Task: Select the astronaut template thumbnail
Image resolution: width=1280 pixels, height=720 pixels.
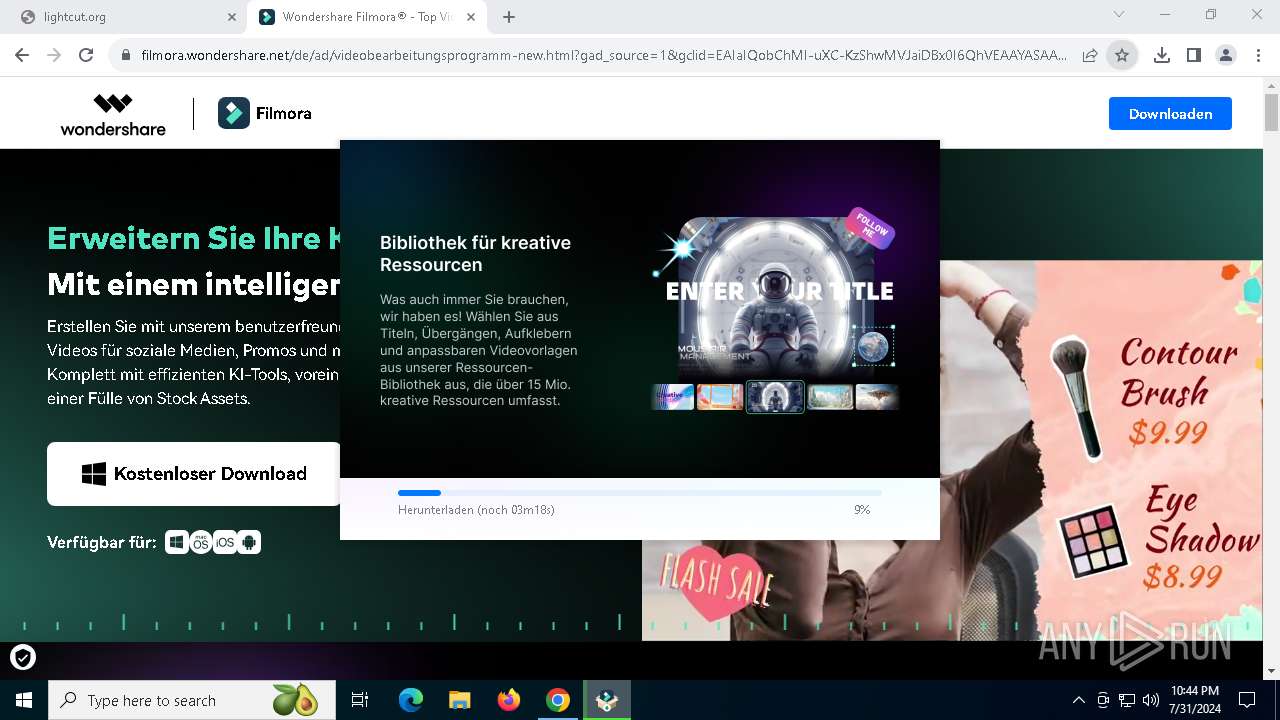Action: point(775,396)
